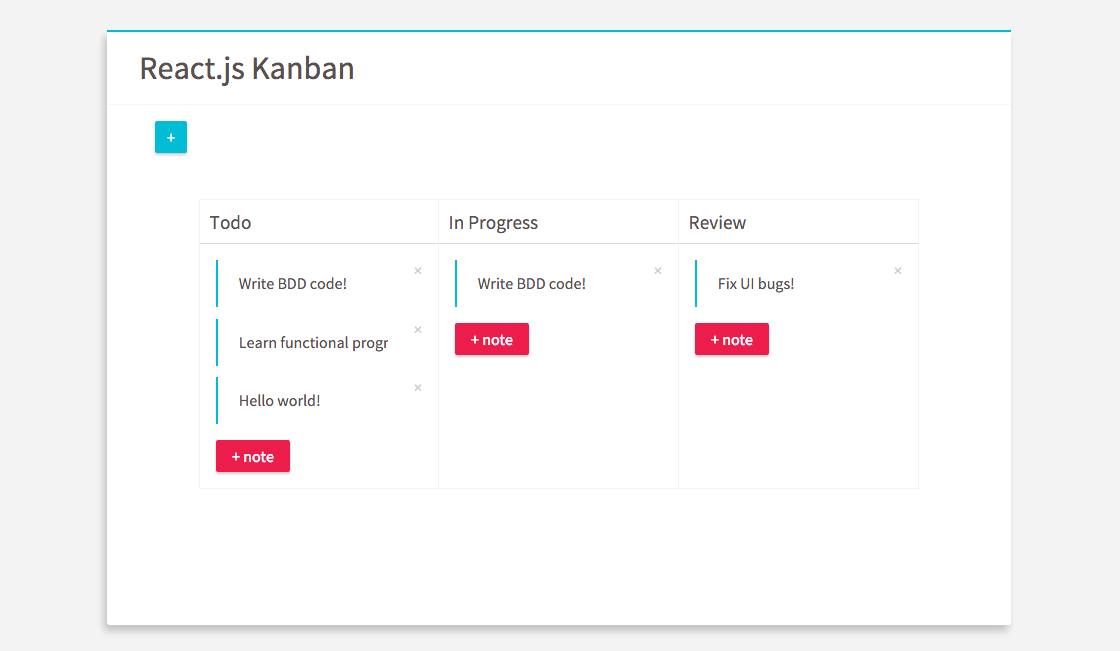Add a note to the Todo lane

(x=253, y=456)
